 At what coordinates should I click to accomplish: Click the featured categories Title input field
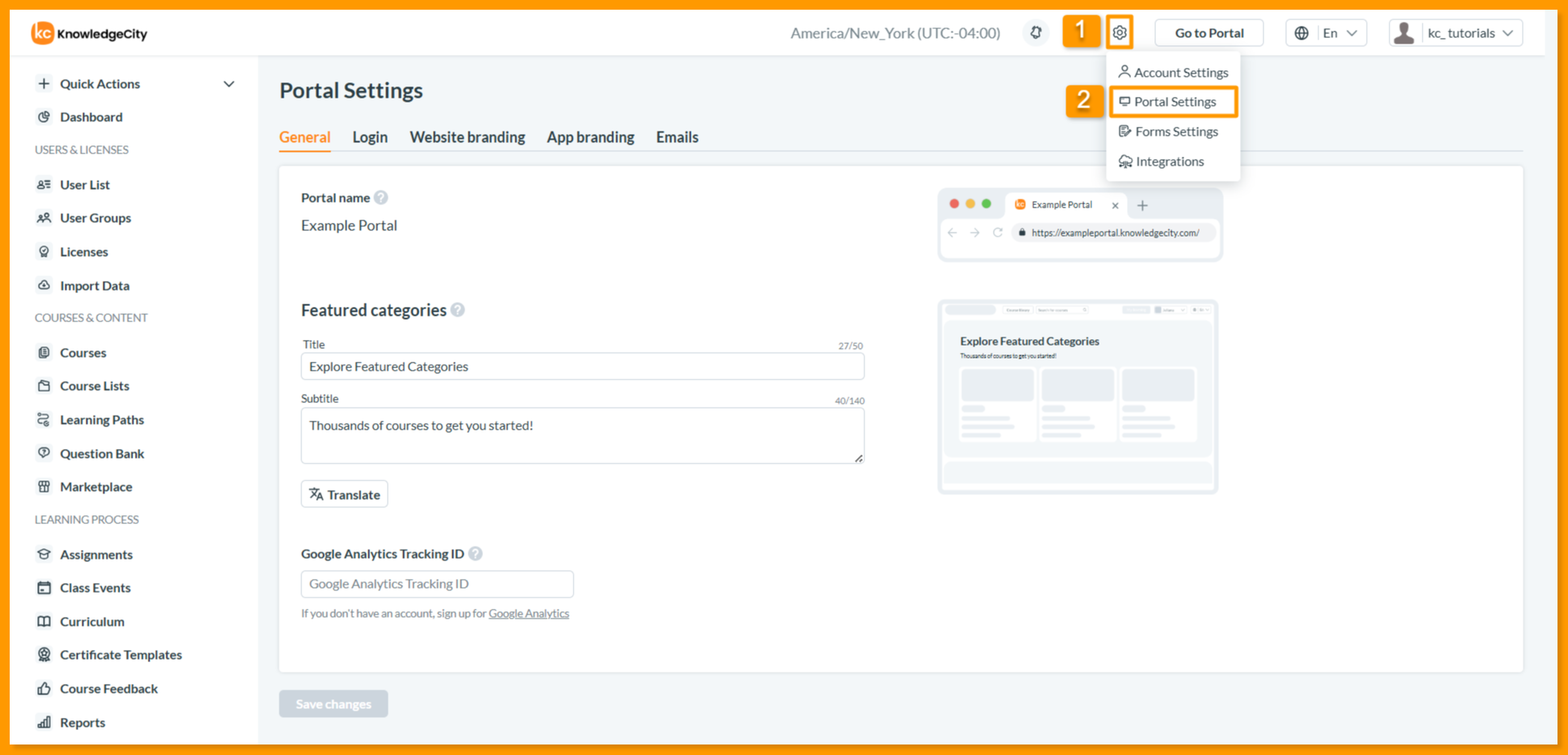[x=582, y=367]
